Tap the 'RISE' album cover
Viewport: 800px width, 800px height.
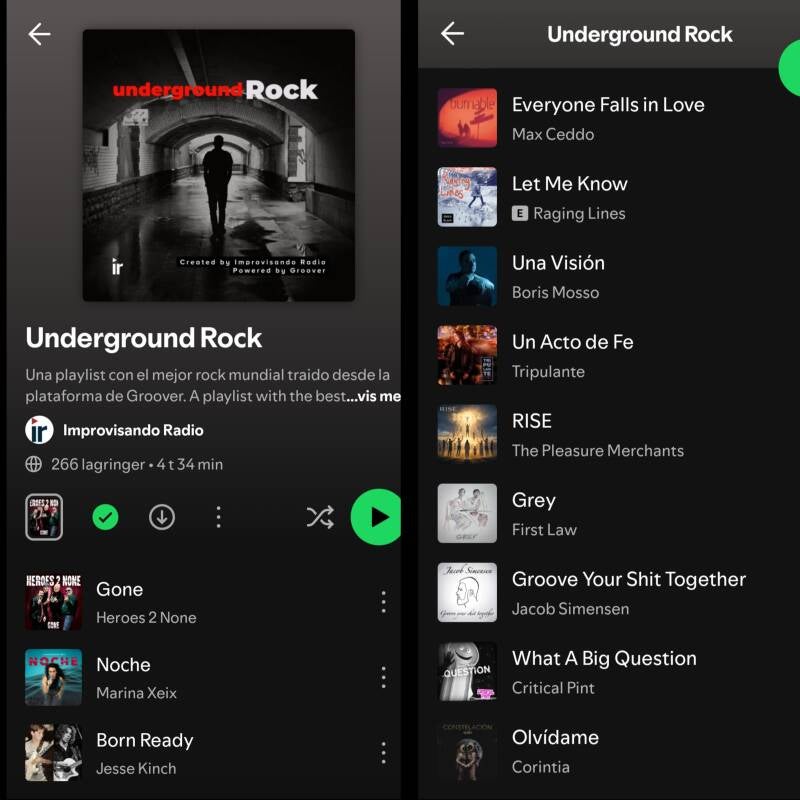coord(467,434)
